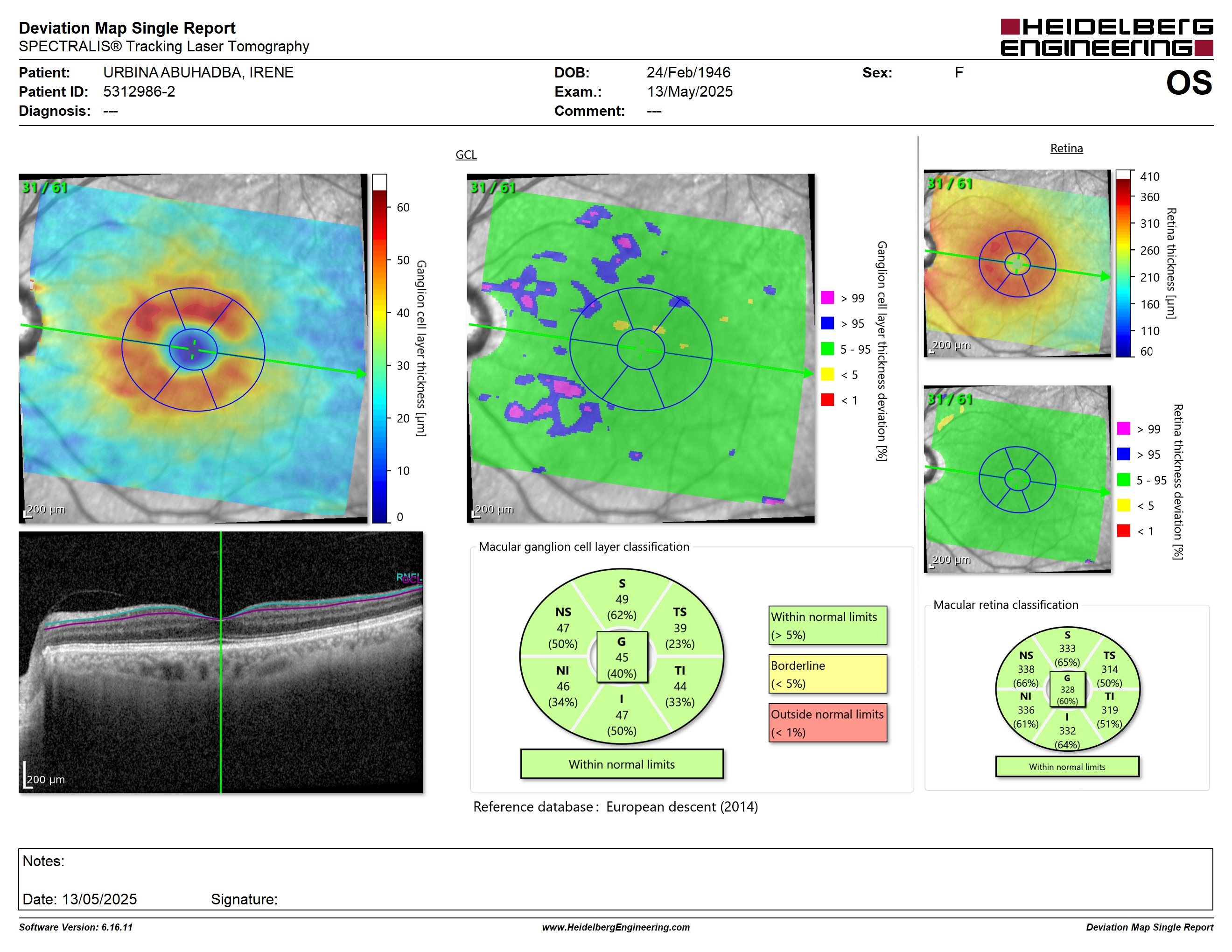
Task: Click the Heidelberg Engineering logo
Action: (x=1106, y=37)
